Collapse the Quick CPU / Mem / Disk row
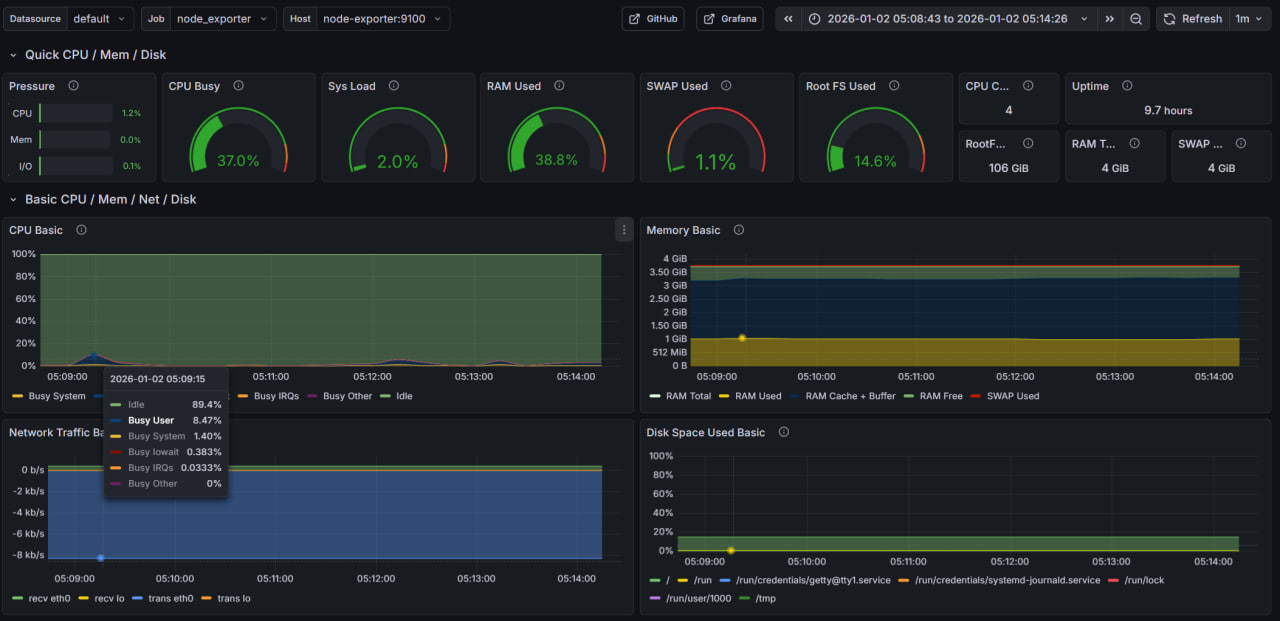This screenshot has width=1280, height=621. click(x=13, y=55)
